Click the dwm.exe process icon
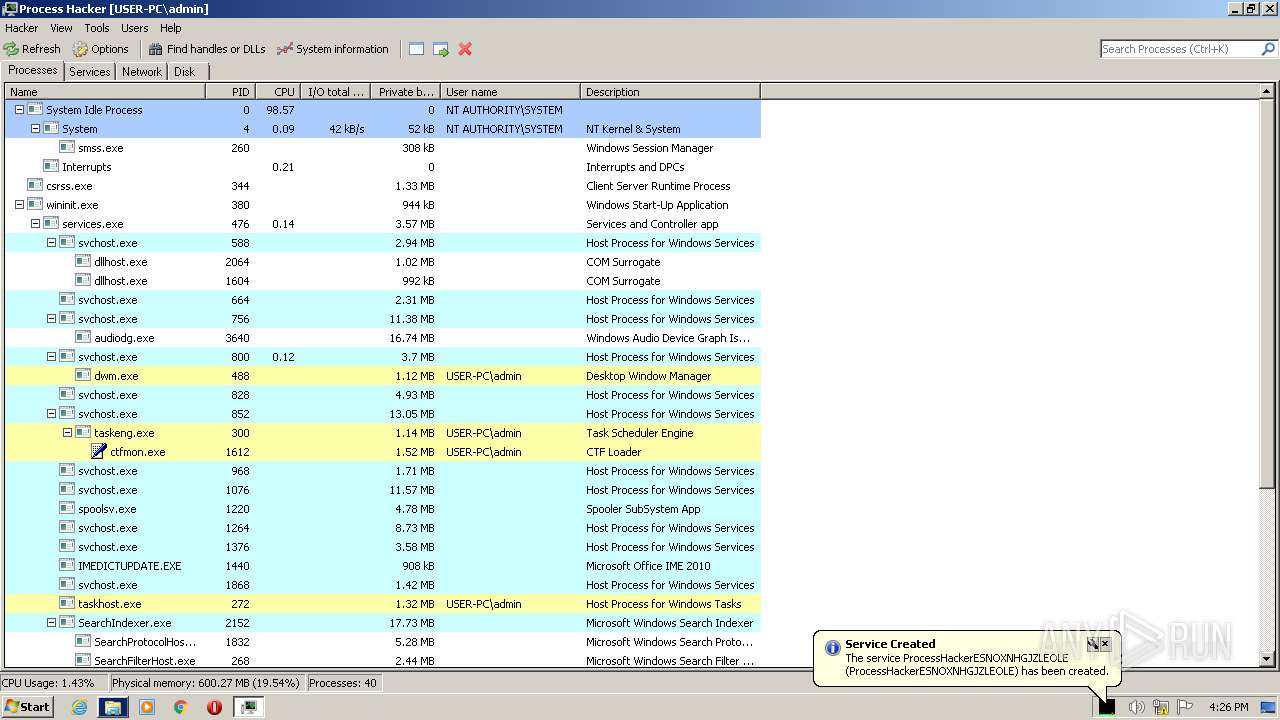Screen dimensions: 1280x720 [83, 376]
